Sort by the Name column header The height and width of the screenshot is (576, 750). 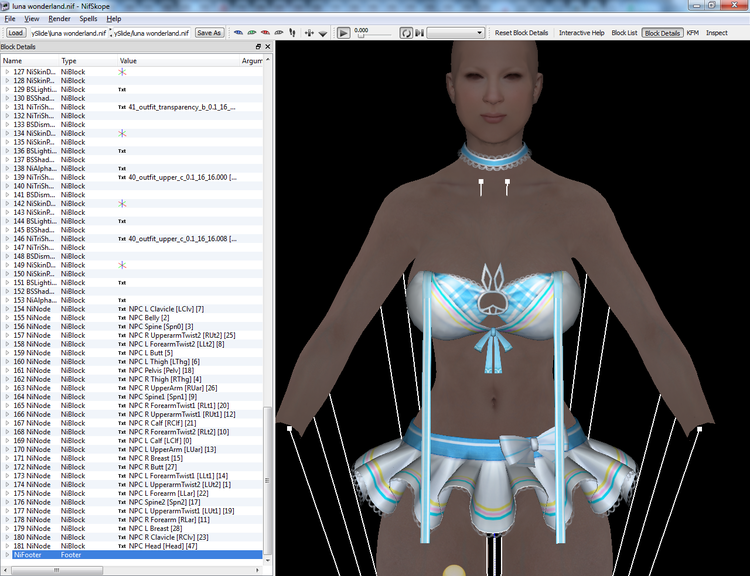pos(30,61)
